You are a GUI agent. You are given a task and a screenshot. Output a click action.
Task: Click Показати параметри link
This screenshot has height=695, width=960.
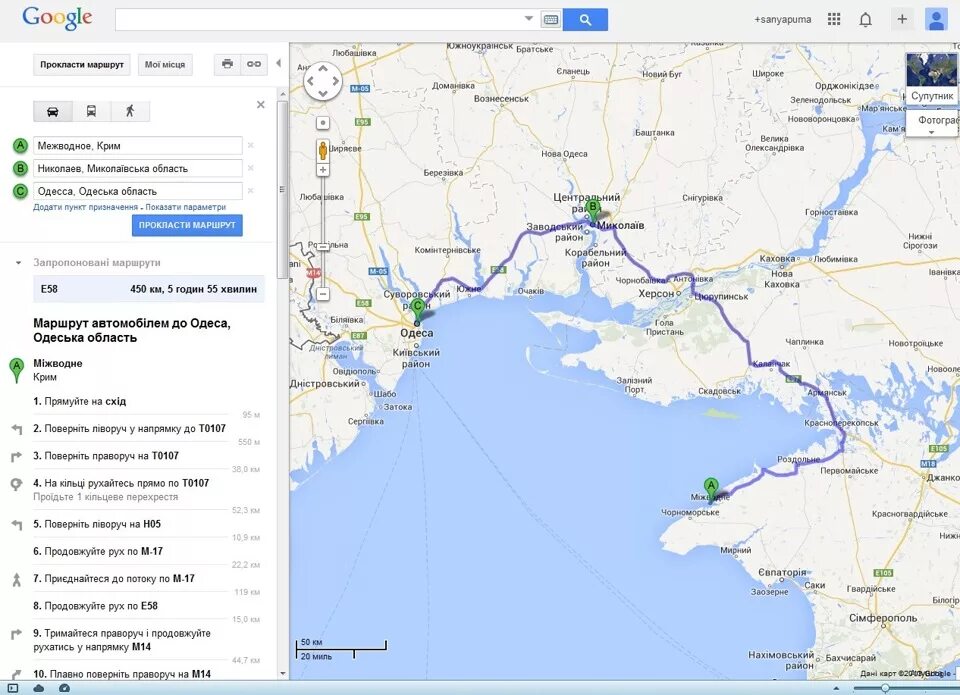click(186, 208)
